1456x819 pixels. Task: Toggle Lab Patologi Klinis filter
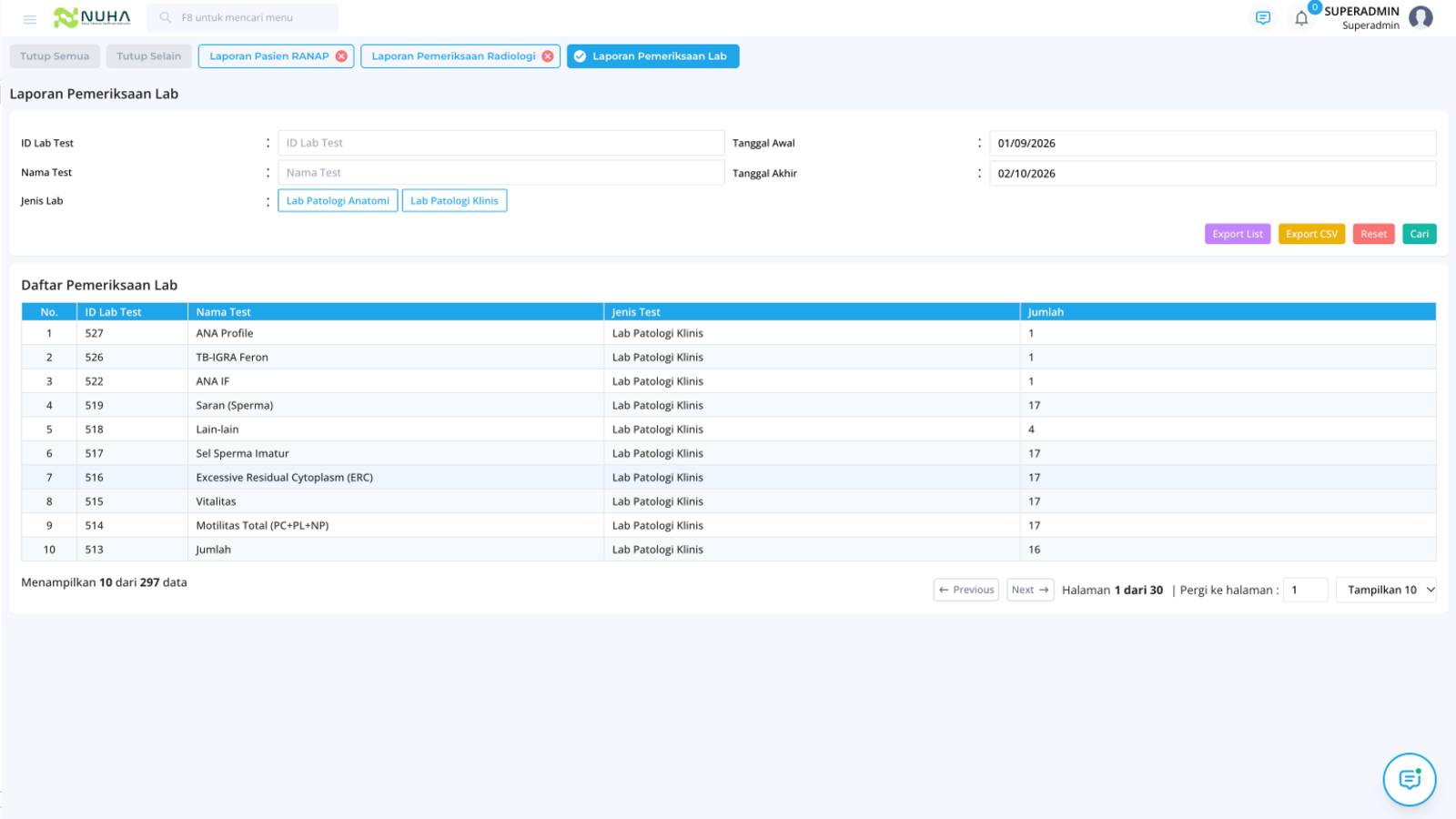click(454, 200)
